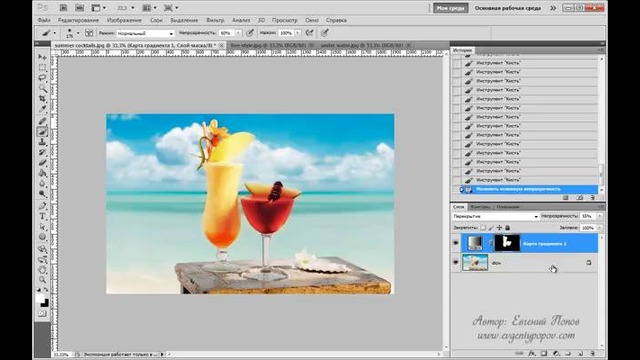640x360 pixels.
Task: Open layer fill slider arrow
Action: pos(600,228)
